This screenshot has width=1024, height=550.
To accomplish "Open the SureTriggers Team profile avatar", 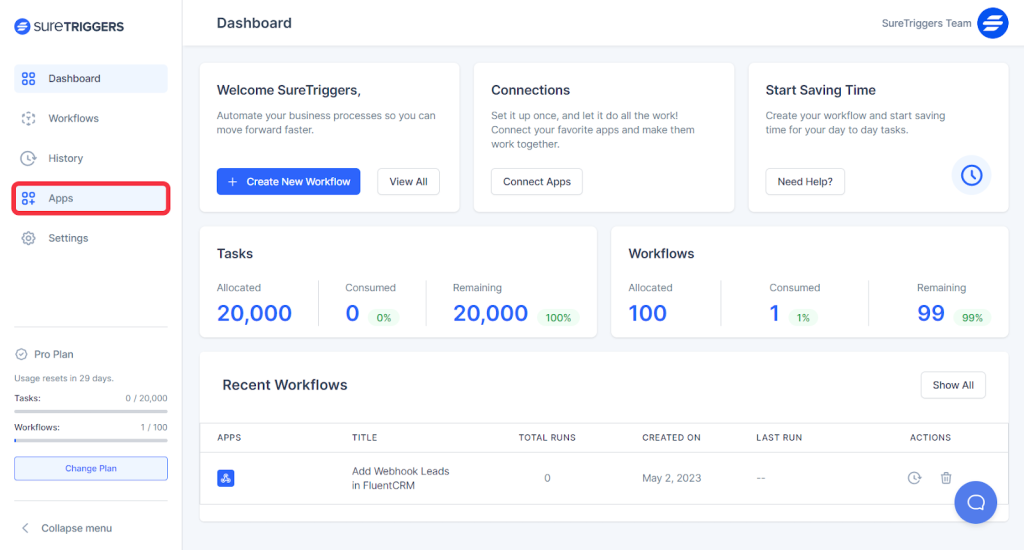I will click(992, 23).
